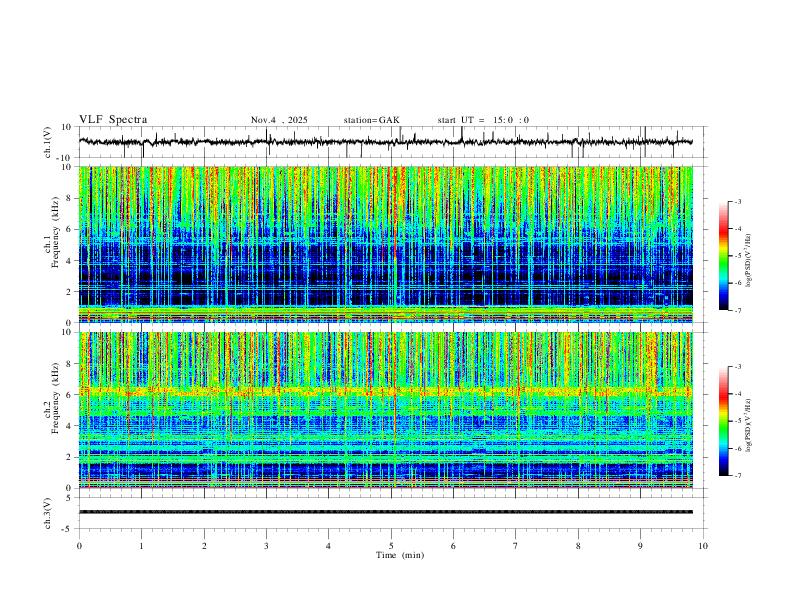The width and height of the screenshot is (792, 612).
Task: Click the "ch.3(V)" axis label
Action: 48,514
